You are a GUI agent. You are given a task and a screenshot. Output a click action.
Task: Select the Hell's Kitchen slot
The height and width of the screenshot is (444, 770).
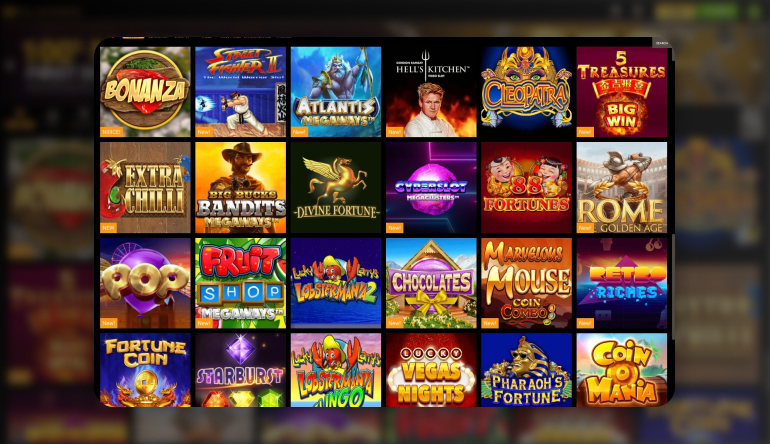point(431,92)
